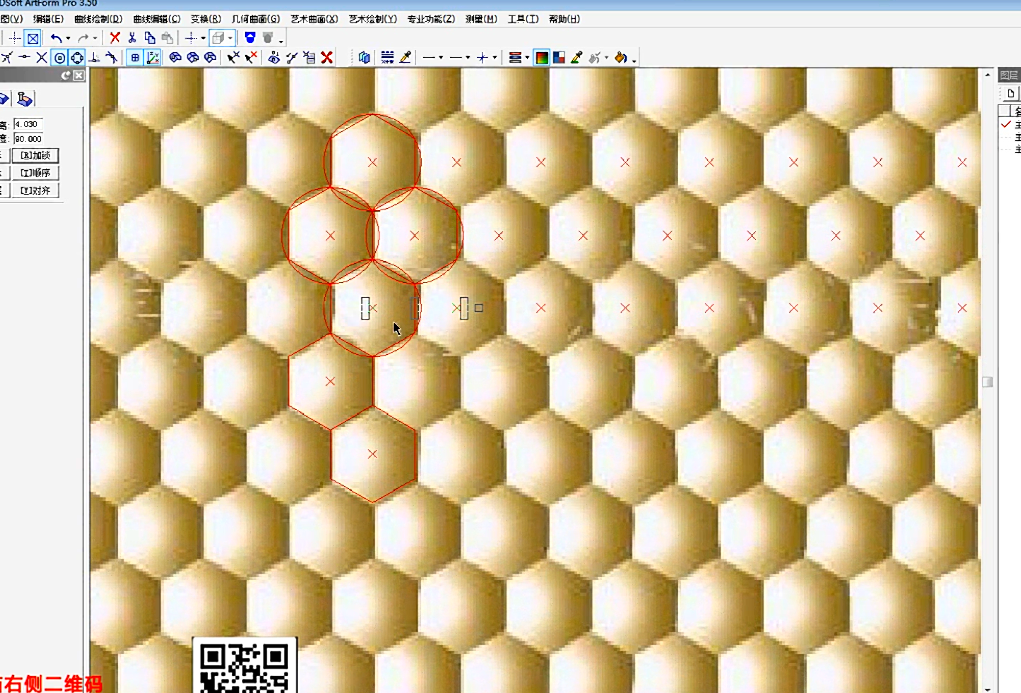Click the blue shield-shaped icon
Image resolution: width=1021 pixels, height=693 pixels.
[x=250, y=38]
